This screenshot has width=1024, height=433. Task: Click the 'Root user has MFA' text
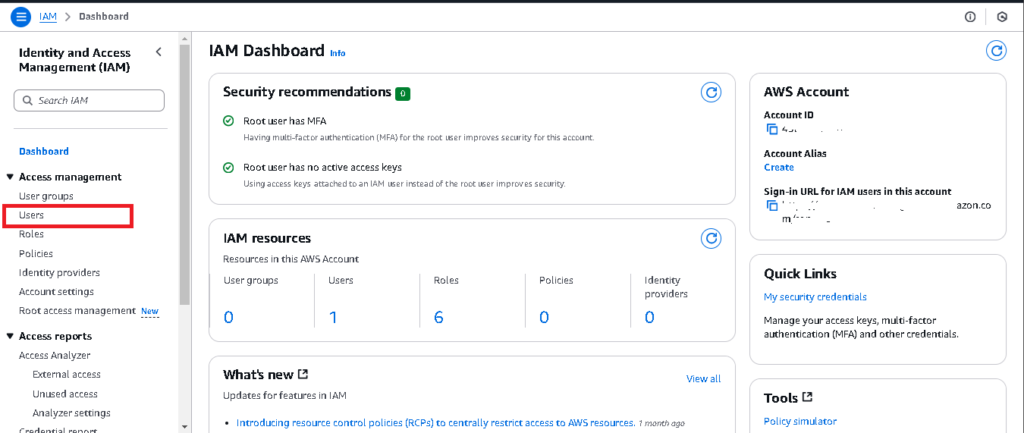coord(285,121)
